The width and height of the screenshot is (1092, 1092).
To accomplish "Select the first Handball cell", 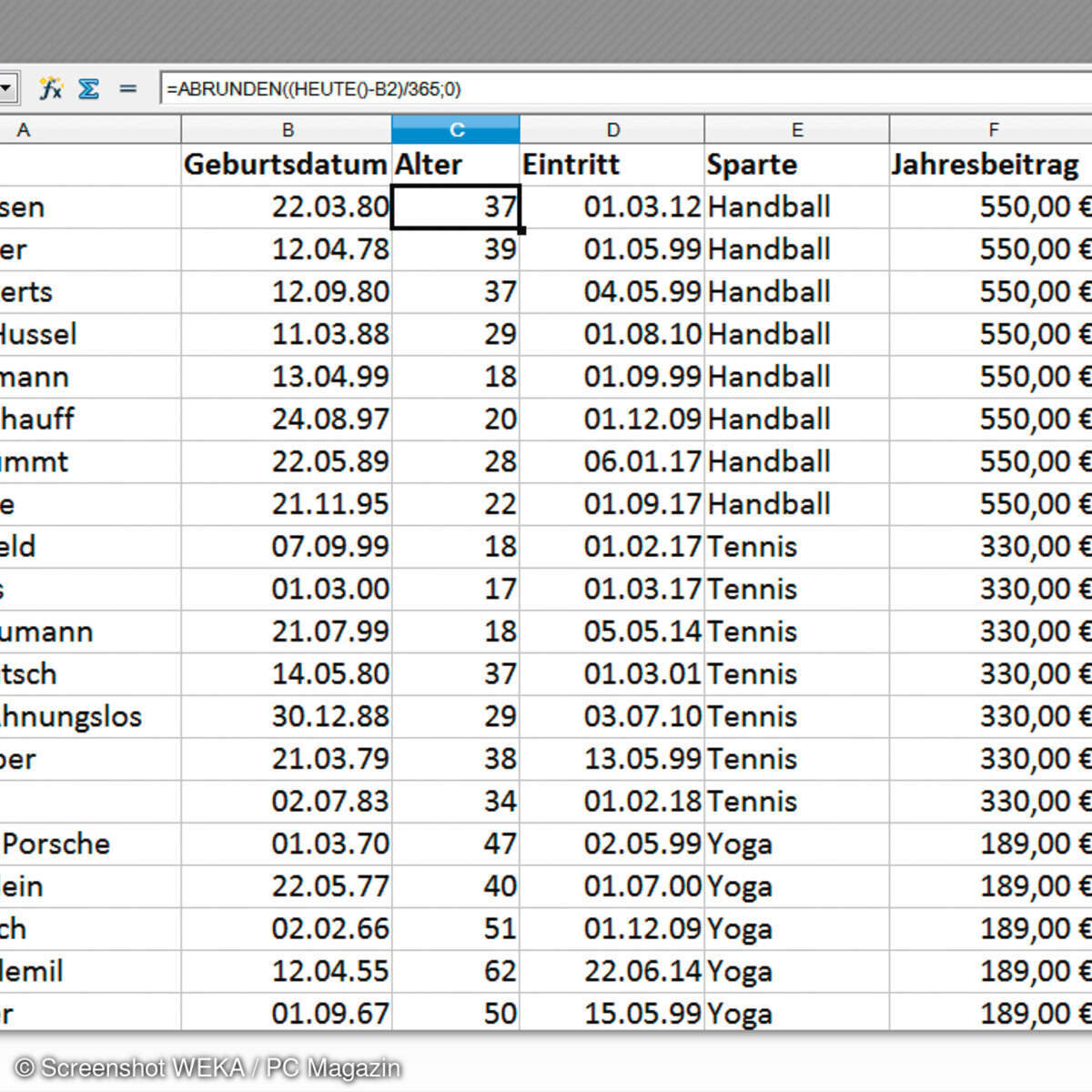I will click(769, 207).
